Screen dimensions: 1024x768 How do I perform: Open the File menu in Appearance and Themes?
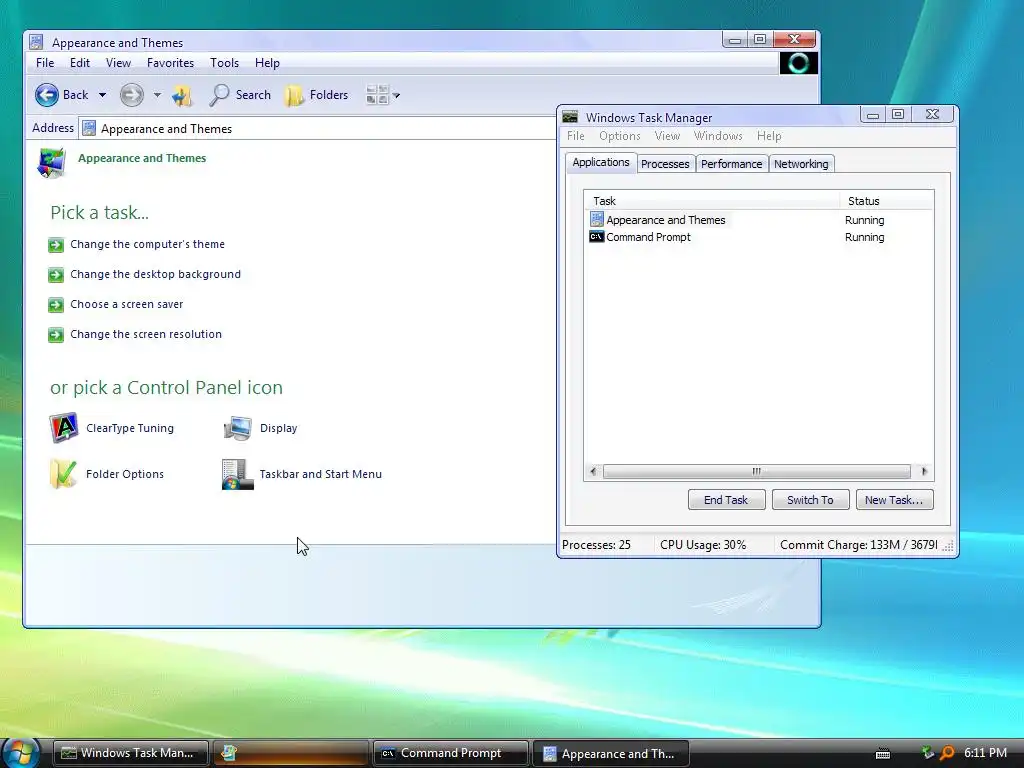click(x=45, y=63)
